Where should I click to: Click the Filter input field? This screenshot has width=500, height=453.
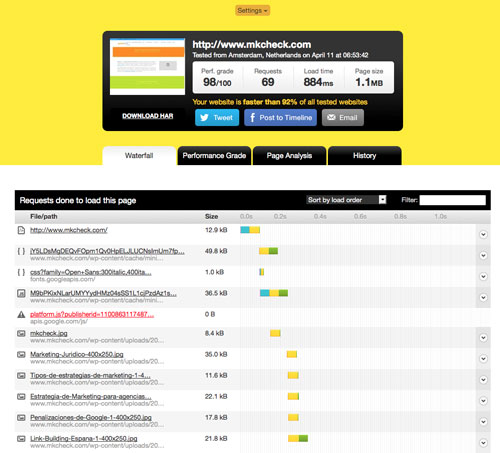click(x=452, y=200)
